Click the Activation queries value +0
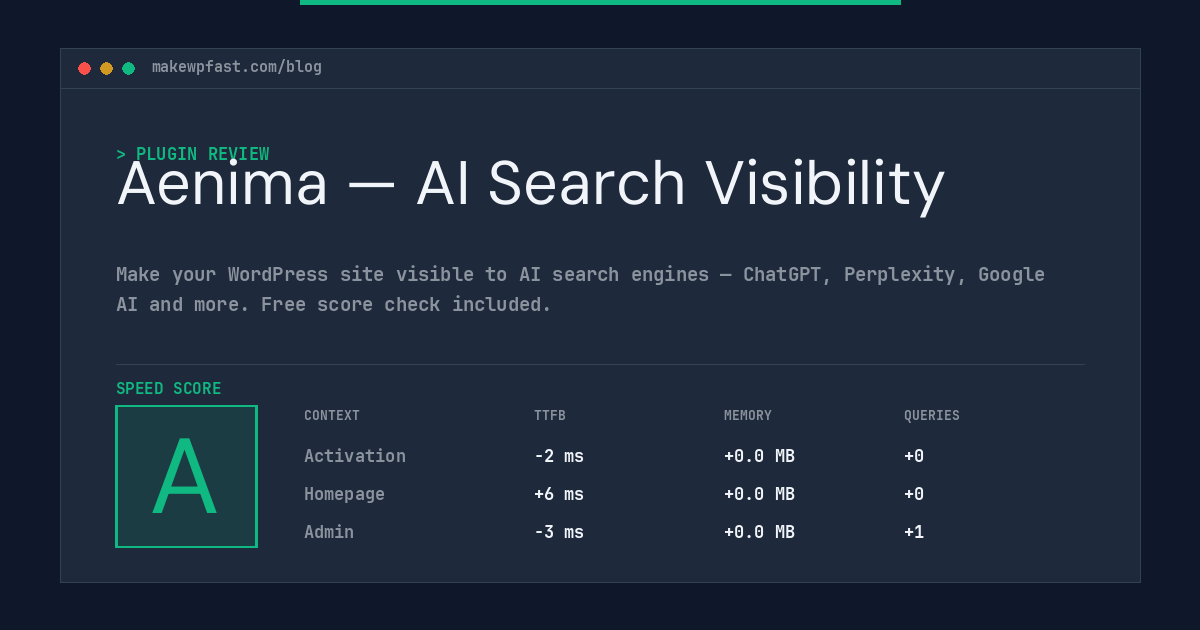The width and height of the screenshot is (1200, 630). 914,456
